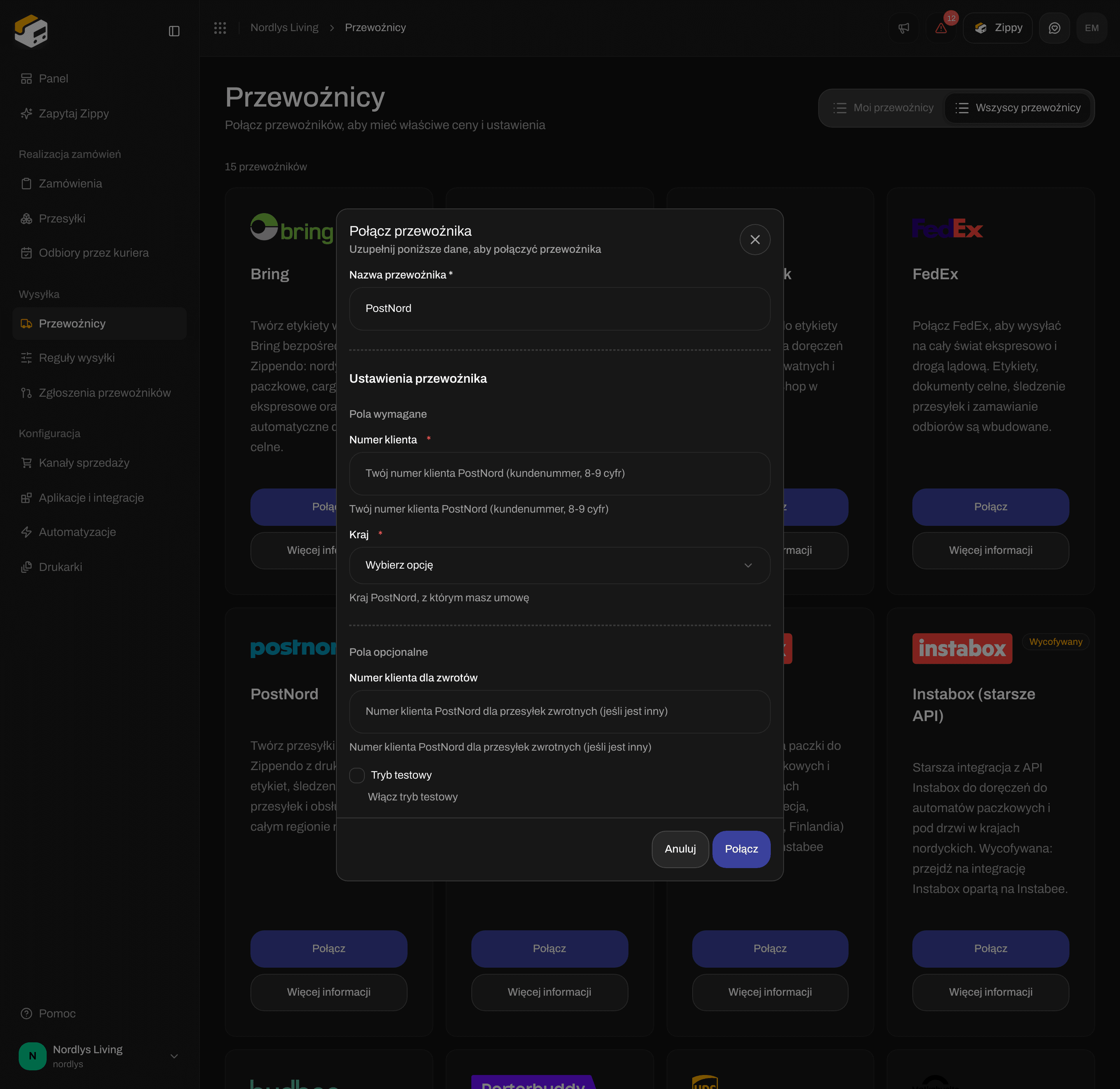Open the apps grid icon
Screen dimensions: 1120x1089
click(x=220, y=28)
